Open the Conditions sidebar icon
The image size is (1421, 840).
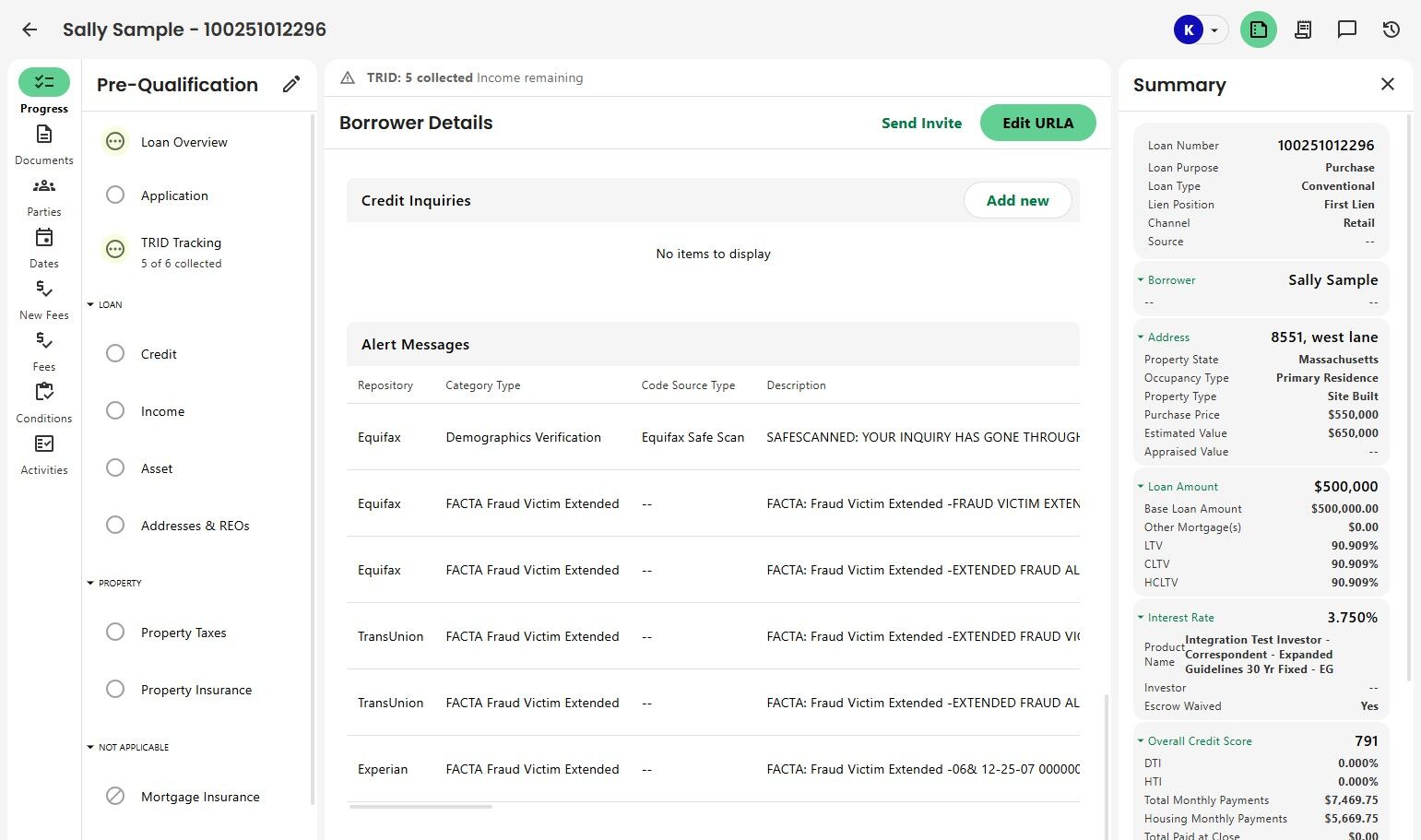[44, 393]
